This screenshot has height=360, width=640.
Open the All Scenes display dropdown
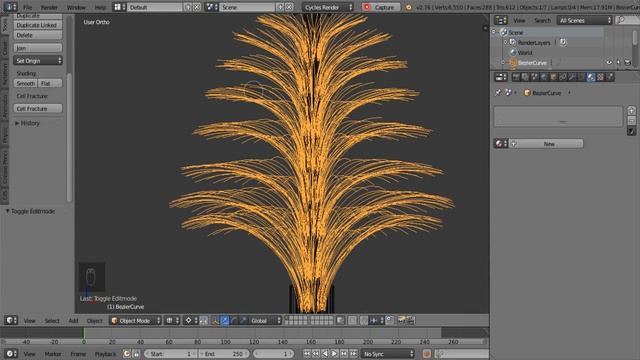pyautogui.click(x=585, y=20)
